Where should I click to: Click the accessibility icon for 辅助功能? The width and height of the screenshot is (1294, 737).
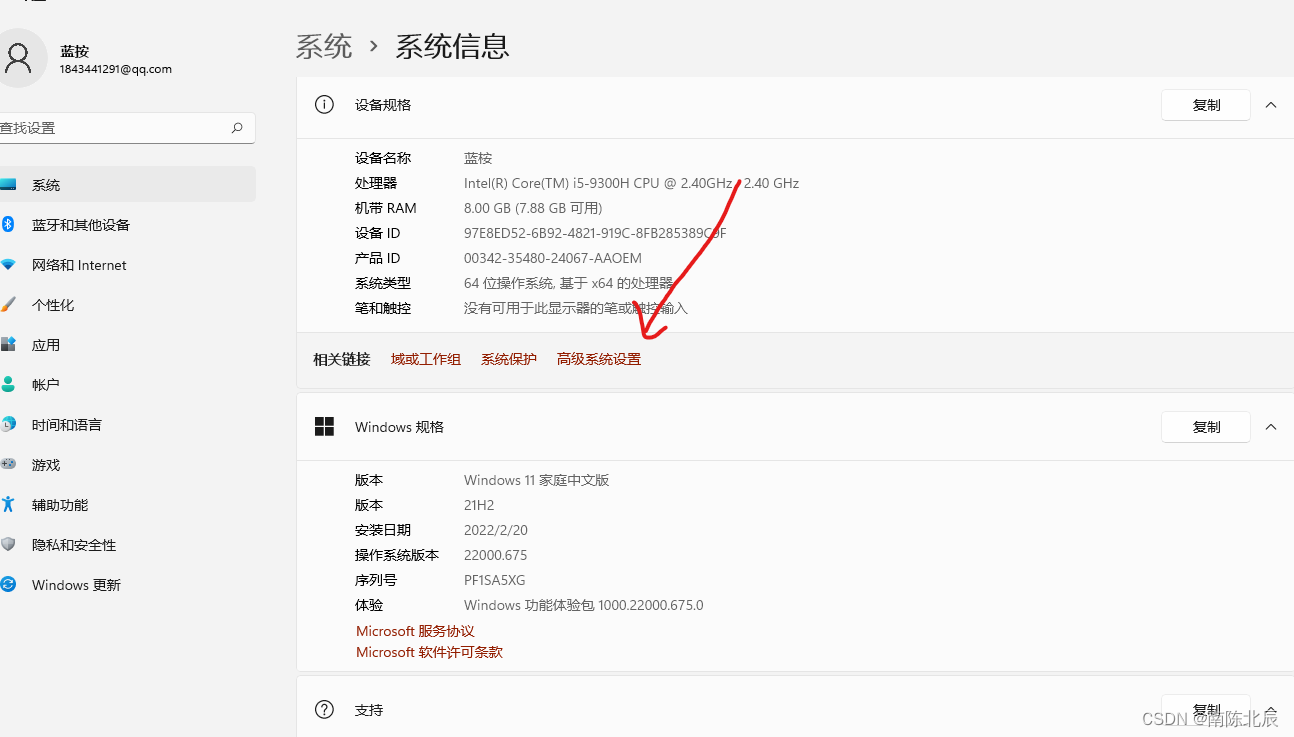[8, 504]
